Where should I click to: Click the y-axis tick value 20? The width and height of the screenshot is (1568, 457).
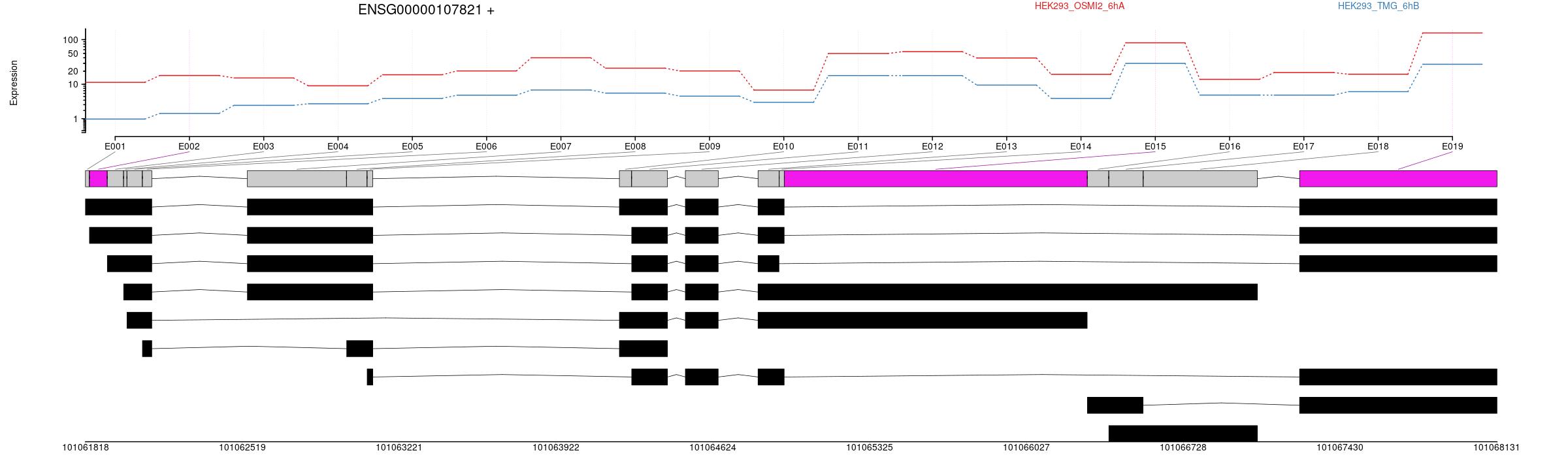[x=73, y=71]
